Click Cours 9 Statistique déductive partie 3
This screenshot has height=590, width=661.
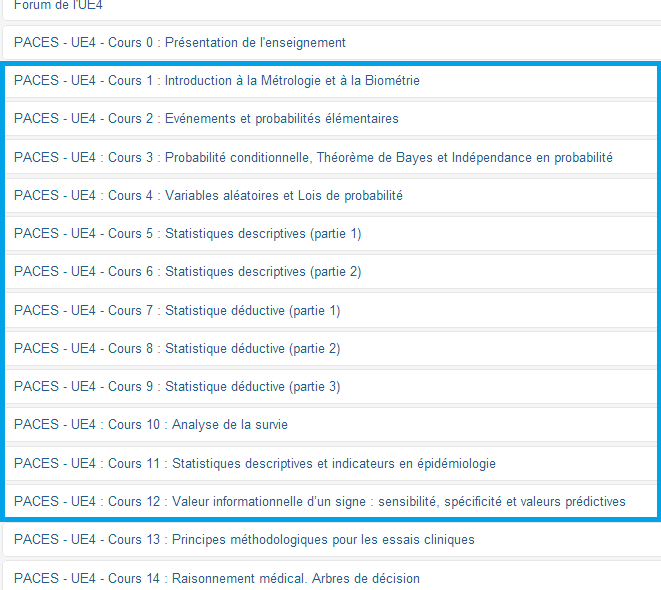point(177,387)
